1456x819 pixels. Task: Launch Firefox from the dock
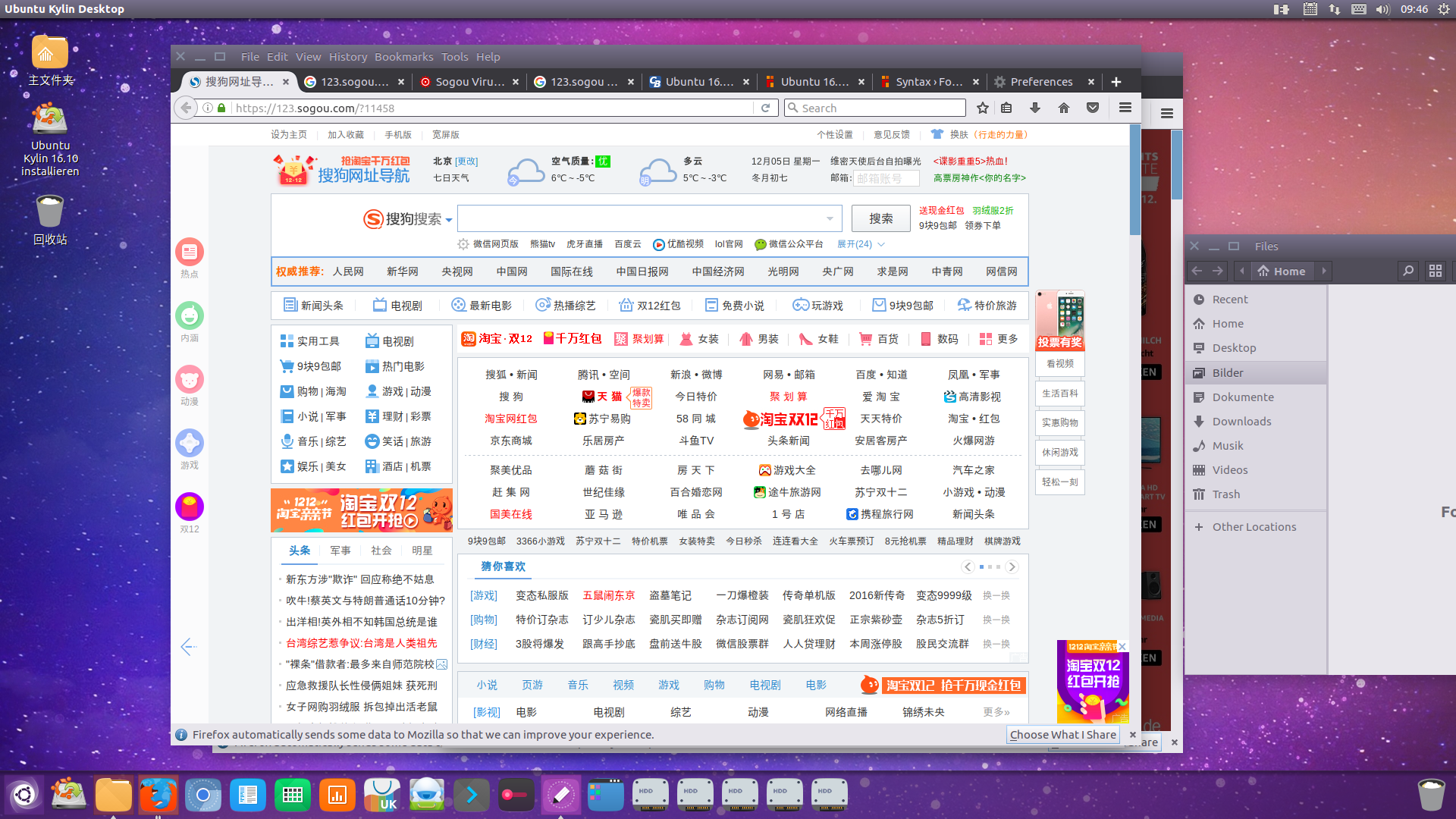[x=158, y=795]
